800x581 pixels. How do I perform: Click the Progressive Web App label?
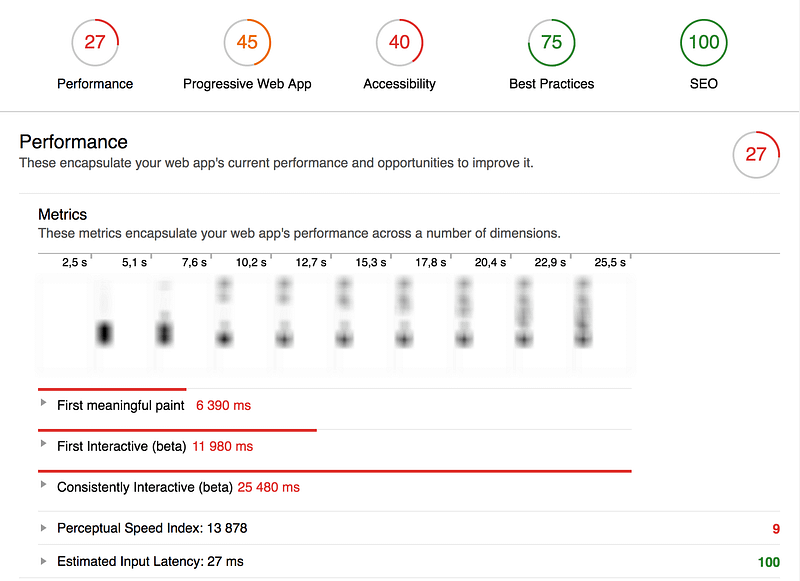click(x=247, y=84)
